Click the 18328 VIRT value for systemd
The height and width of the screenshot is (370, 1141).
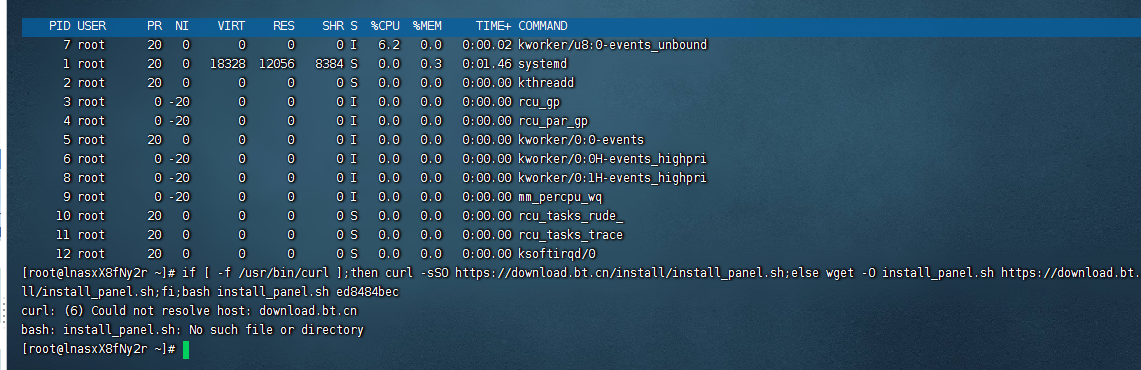(x=228, y=64)
